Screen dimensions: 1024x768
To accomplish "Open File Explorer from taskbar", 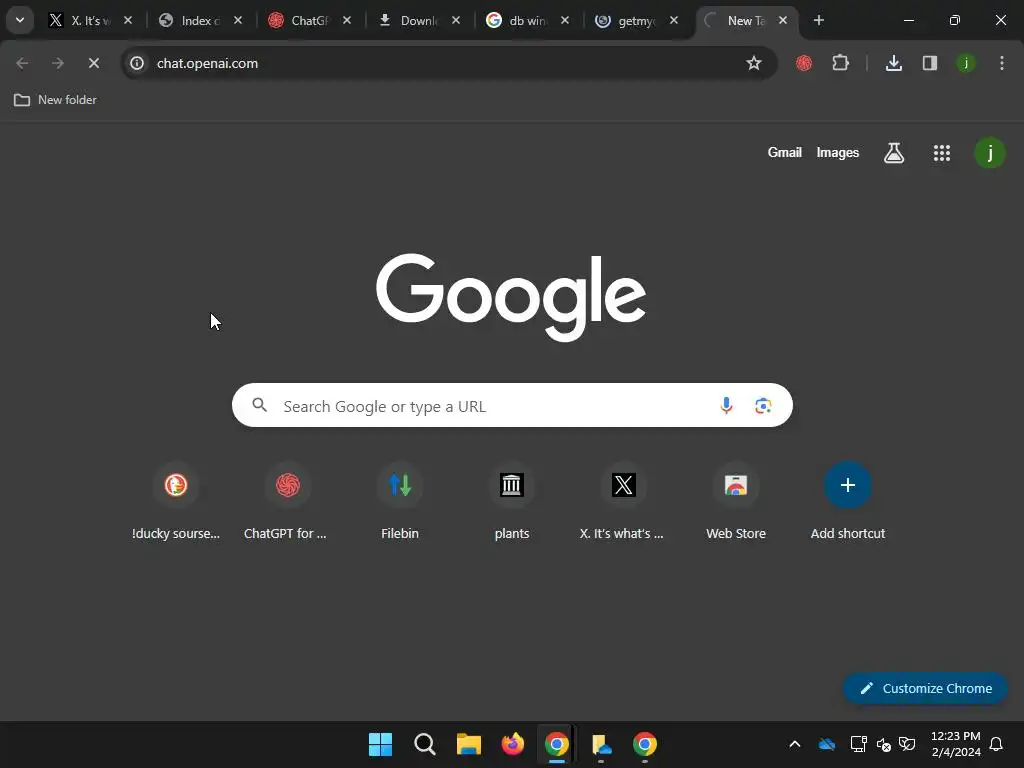I will [468, 744].
